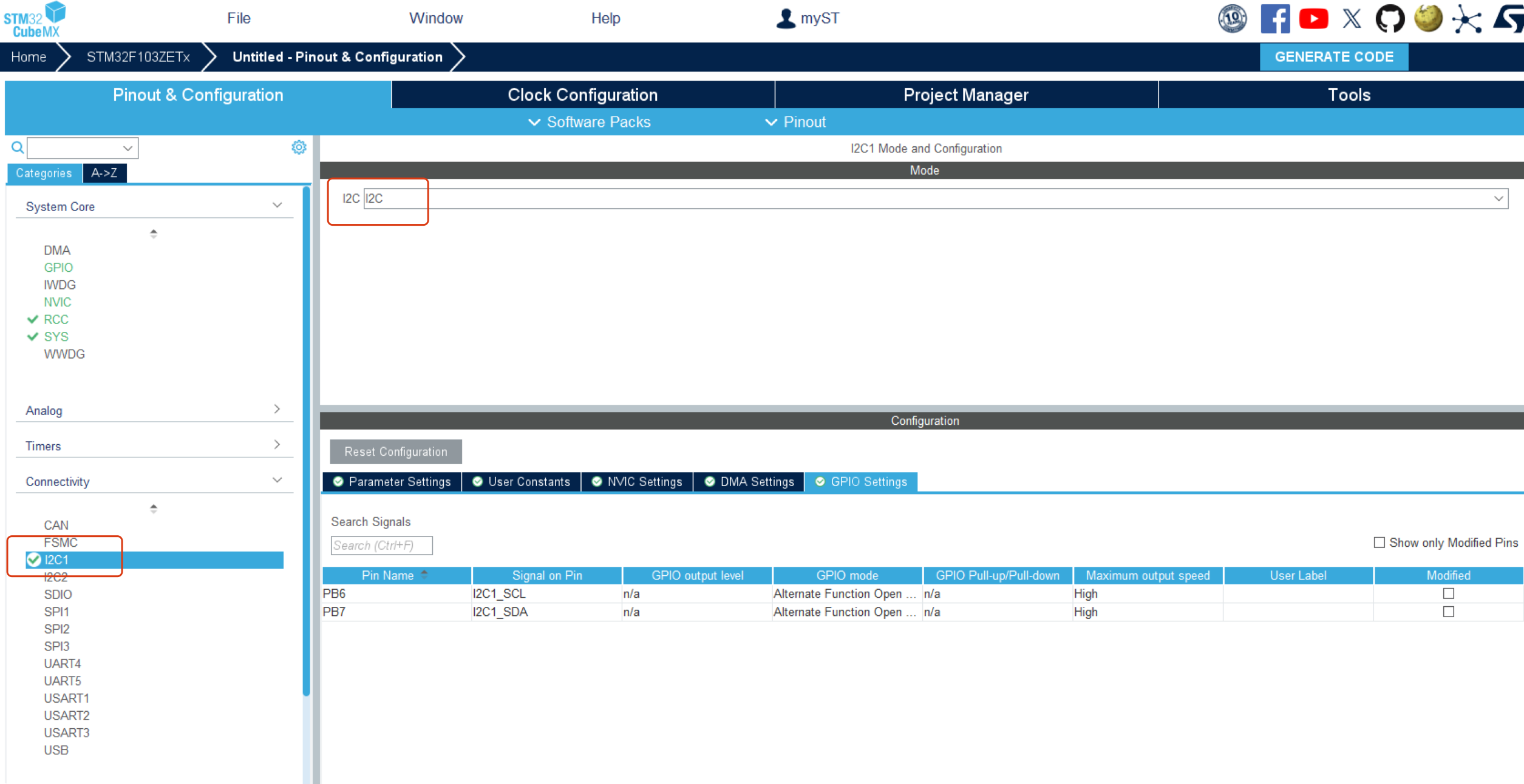Image resolution: width=1524 pixels, height=784 pixels.
Task: Open the YouTube icon link
Action: (x=1313, y=18)
